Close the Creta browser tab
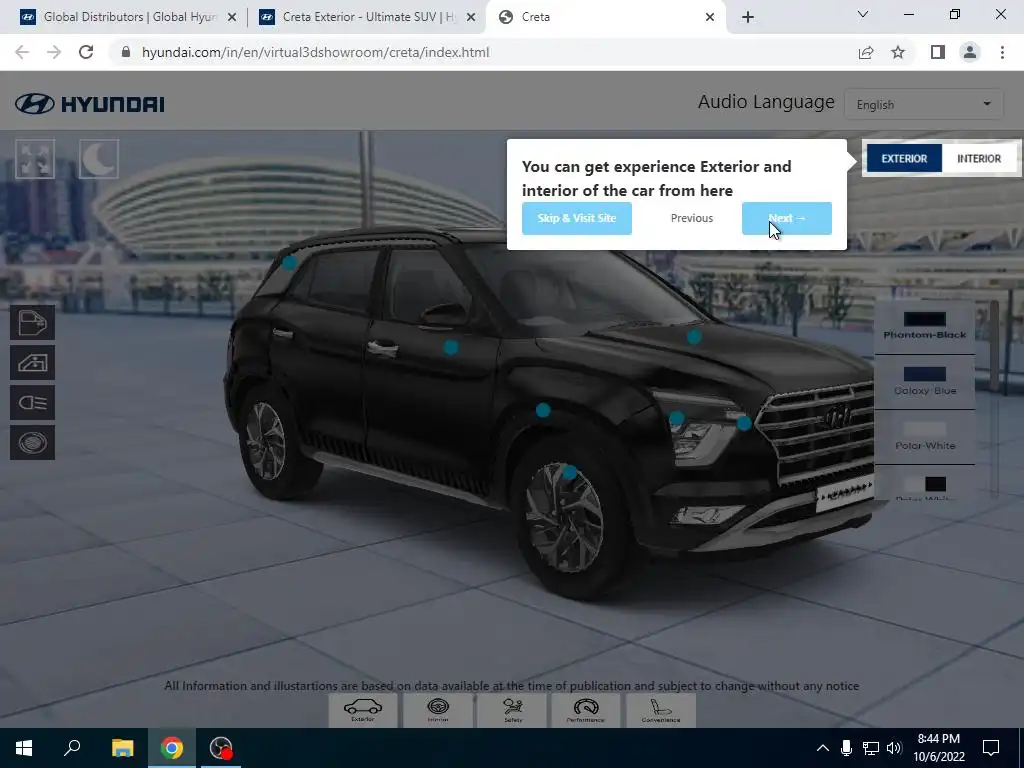 710,17
